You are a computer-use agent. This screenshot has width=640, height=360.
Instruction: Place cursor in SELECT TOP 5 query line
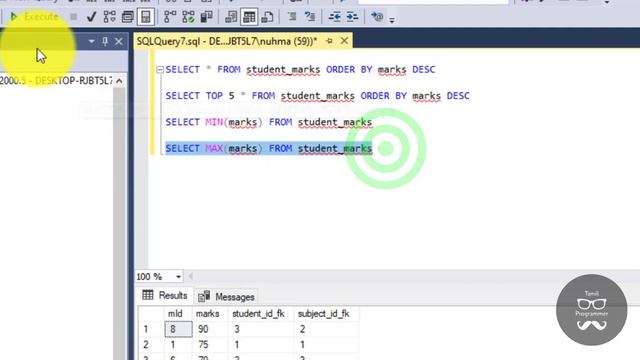coord(318,96)
